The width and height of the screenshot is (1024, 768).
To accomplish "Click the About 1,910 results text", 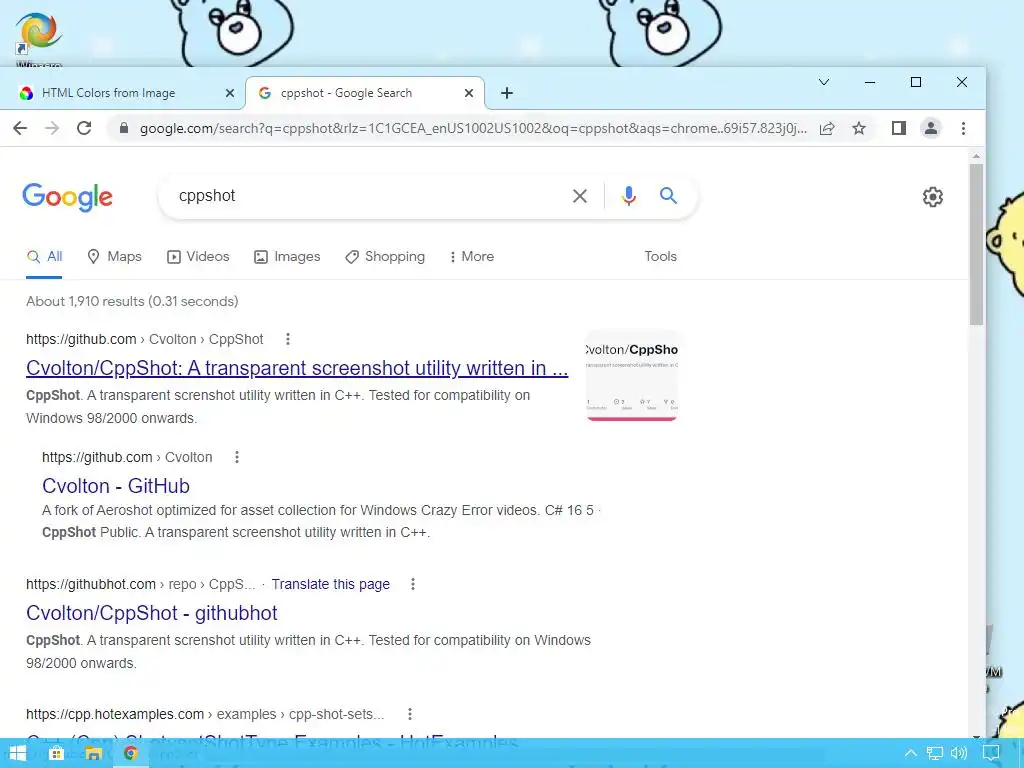I will (132, 302).
